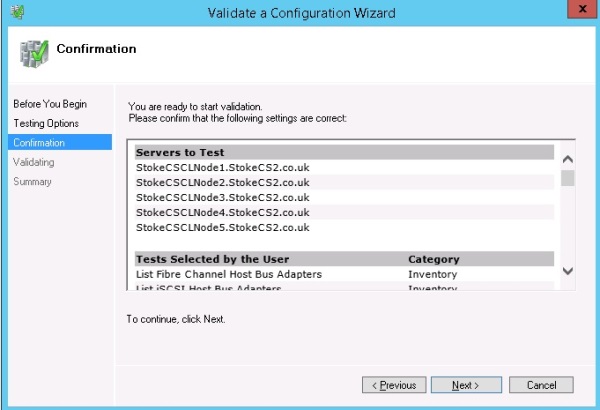Image resolution: width=600 pixels, height=410 pixels.
Task: Pick StokeCSCLNode5.StokeCS2.co.uk from the servers
Action: (x=222, y=227)
